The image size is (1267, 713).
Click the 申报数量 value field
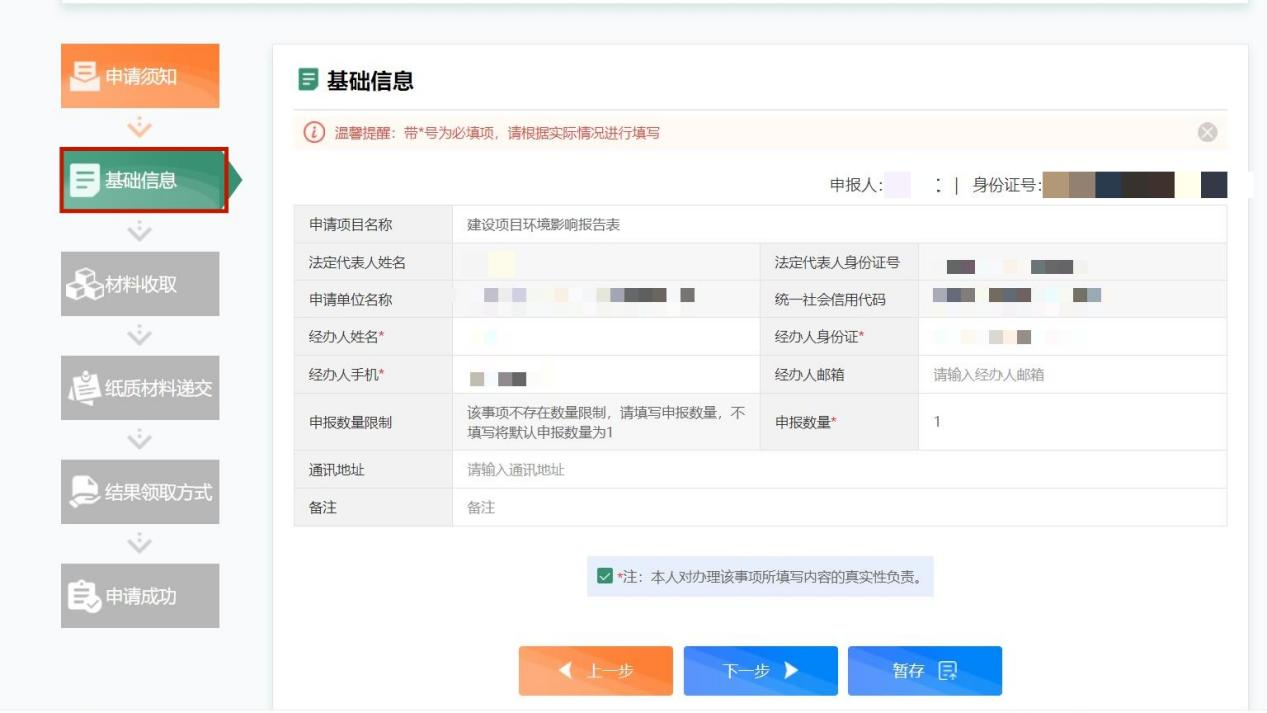1070,422
